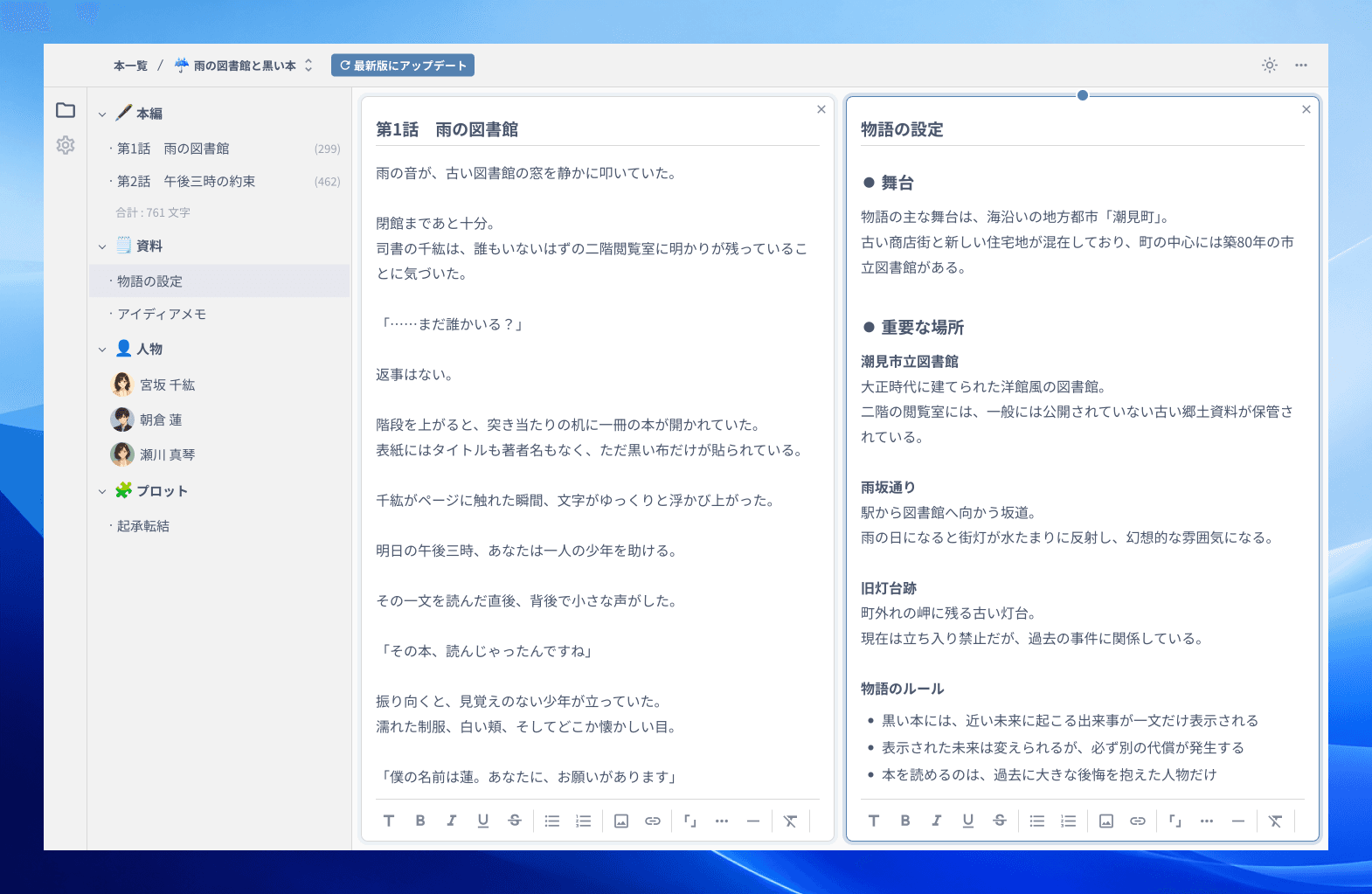Close the 第1話 雨の図書館 pane
1372x894 pixels.
[821, 109]
